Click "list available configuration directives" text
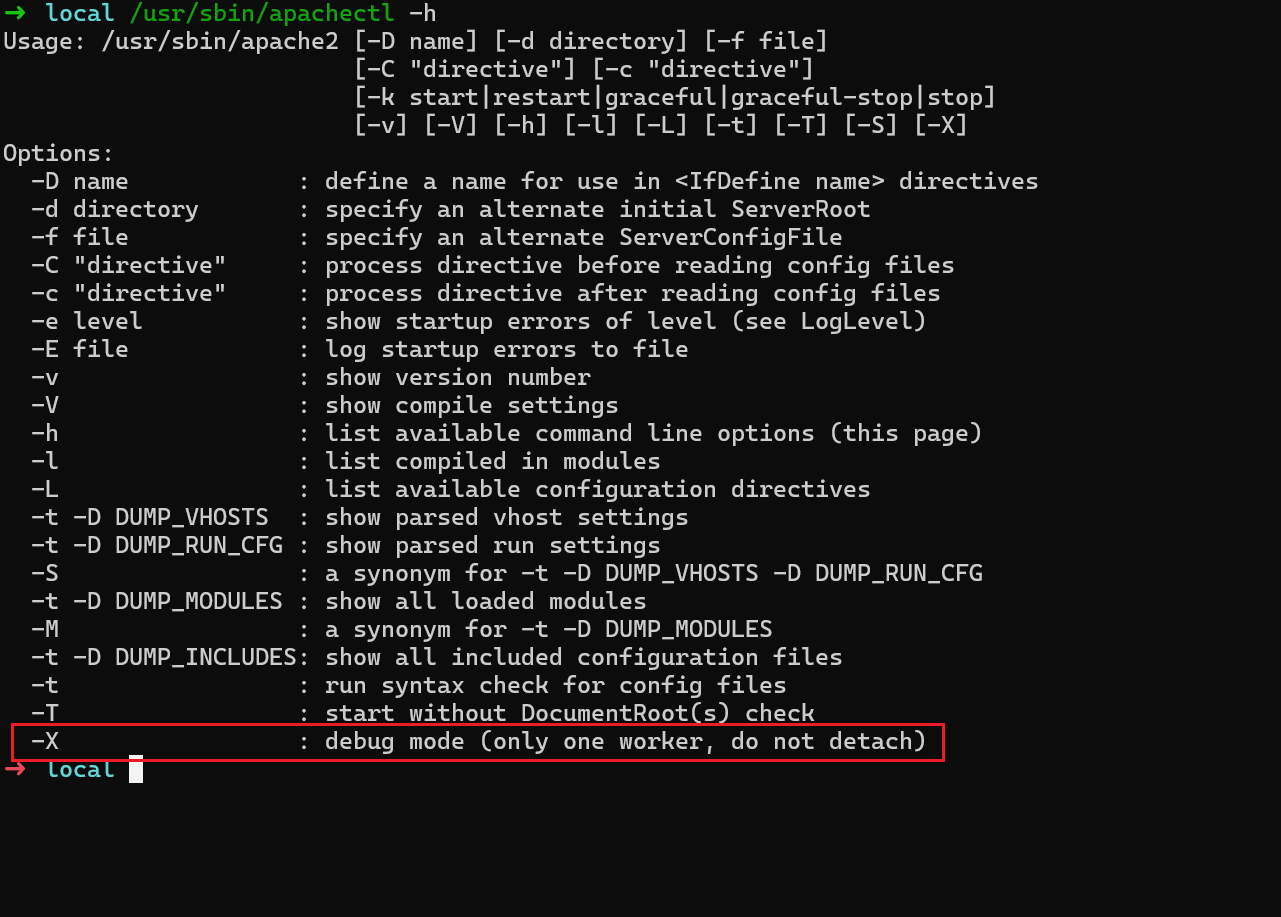The image size is (1281, 917). click(x=598, y=489)
